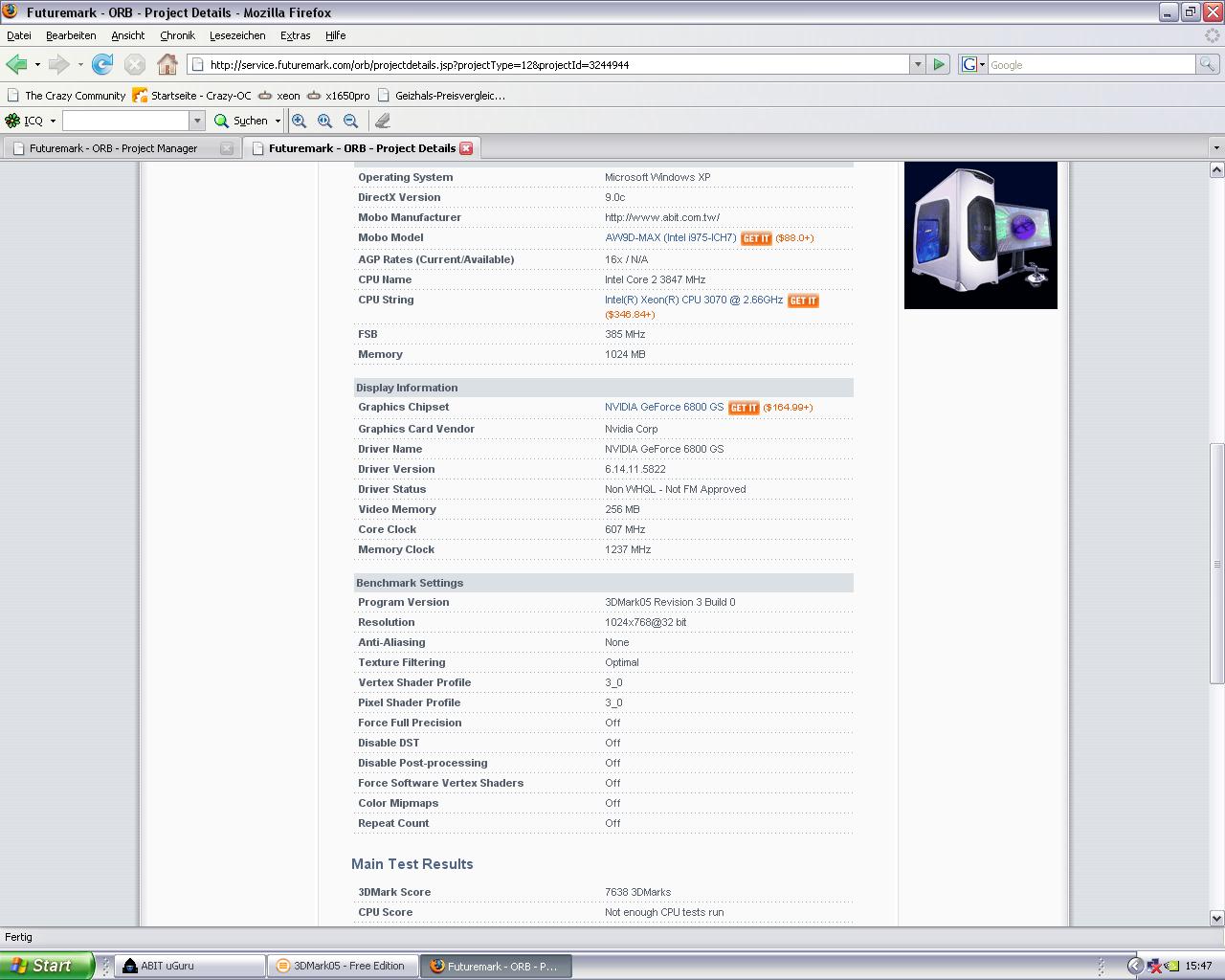Click the zoom in magnifier icon
Image resolution: width=1225 pixels, height=980 pixels.
300,121
